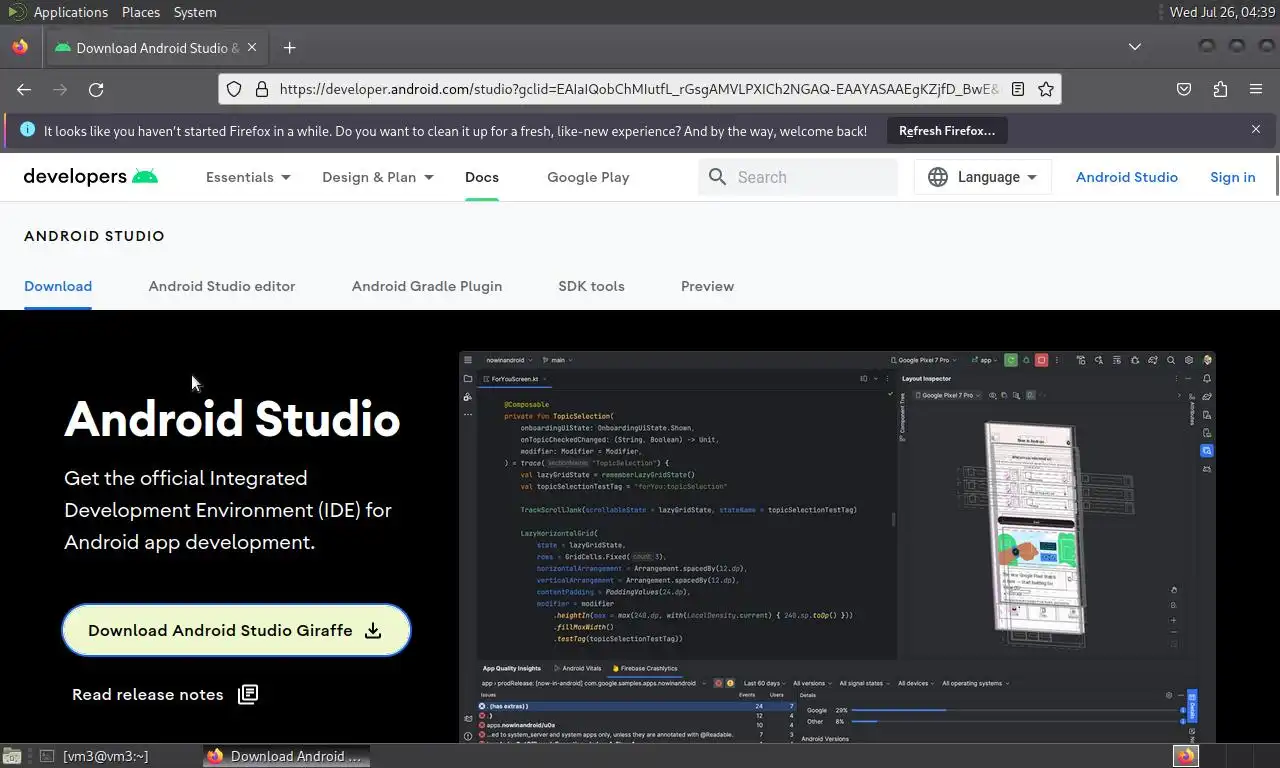This screenshot has width=1280, height=768.
Task: Click the Refresh Firefox button
Action: click(947, 130)
